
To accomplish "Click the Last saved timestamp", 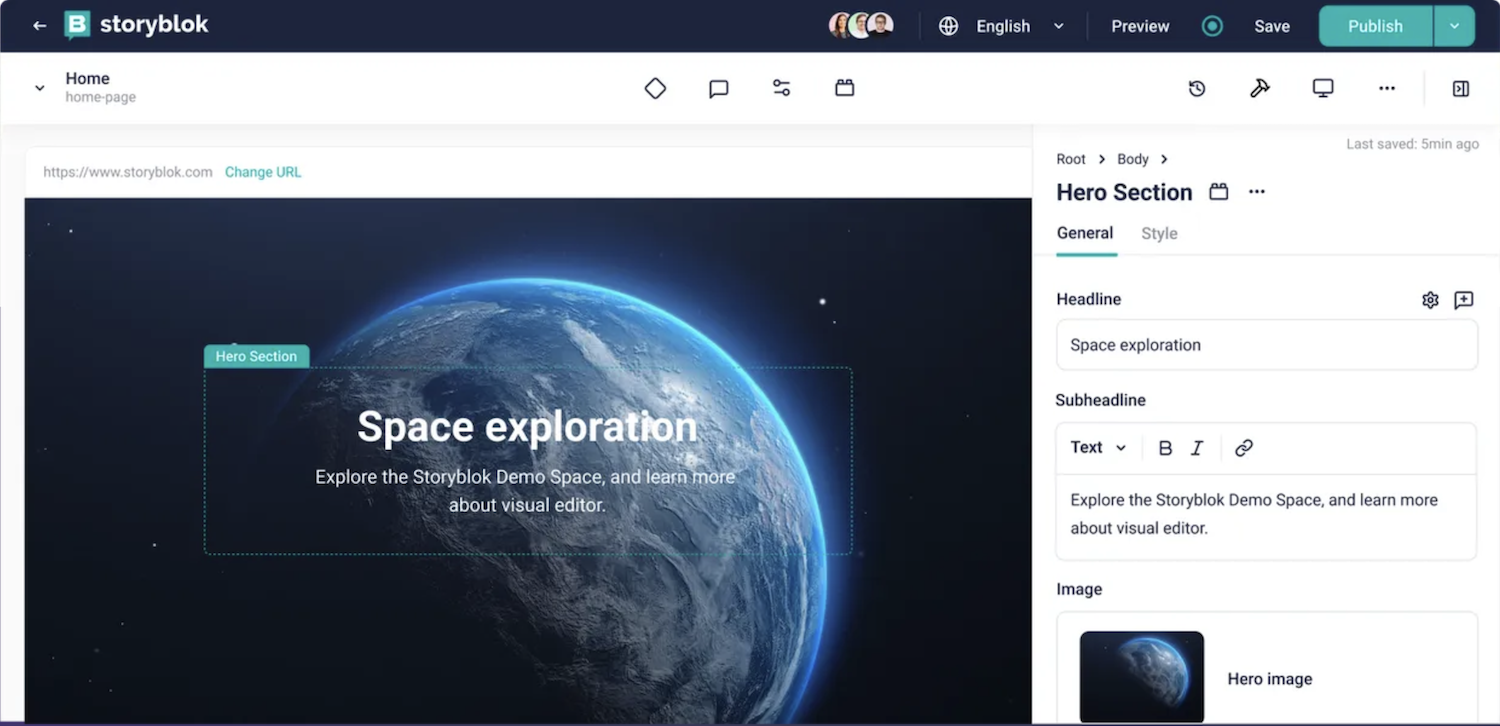I will pyautogui.click(x=1412, y=144).
